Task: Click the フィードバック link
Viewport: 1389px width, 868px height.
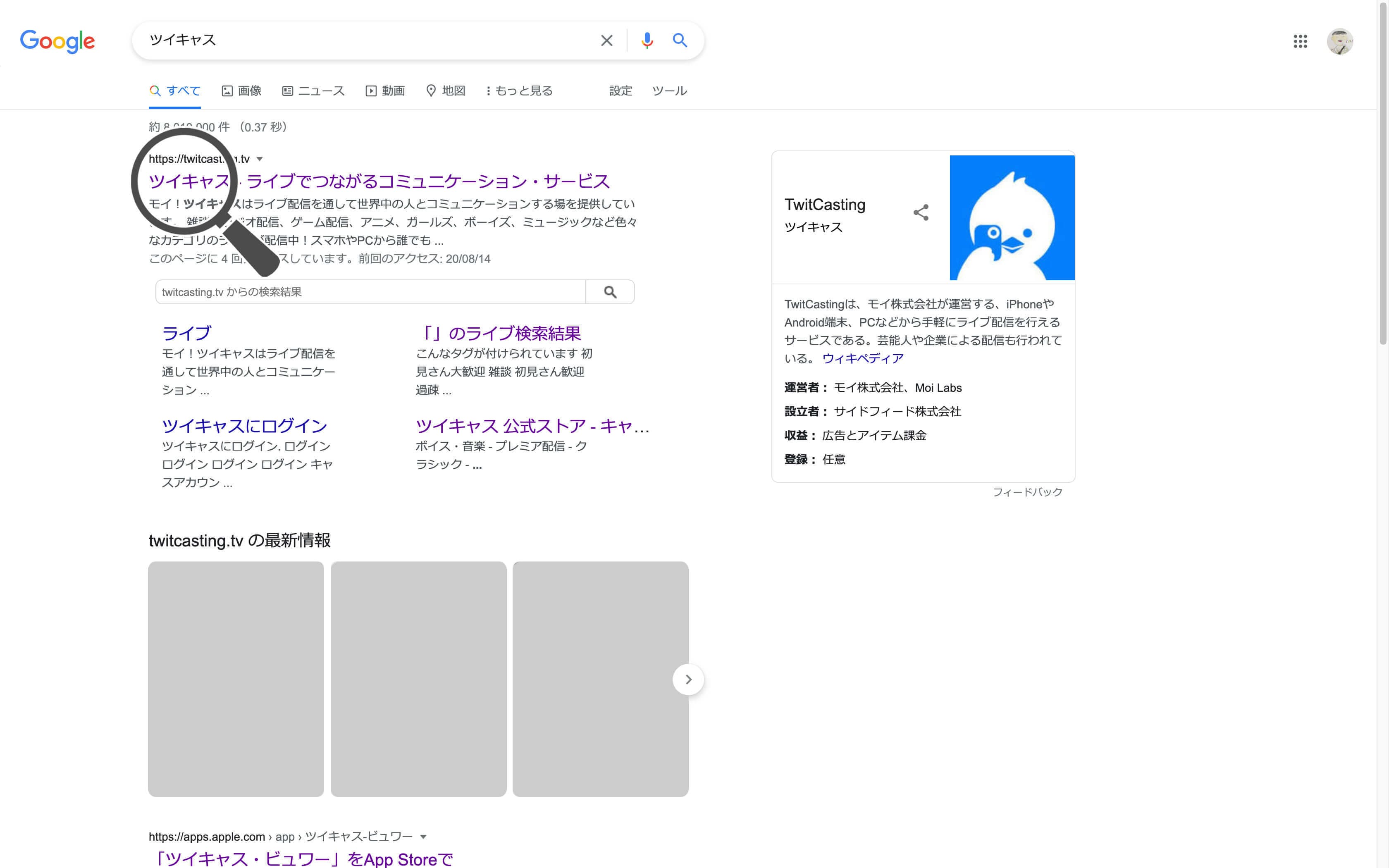Action: (1027, 492)
